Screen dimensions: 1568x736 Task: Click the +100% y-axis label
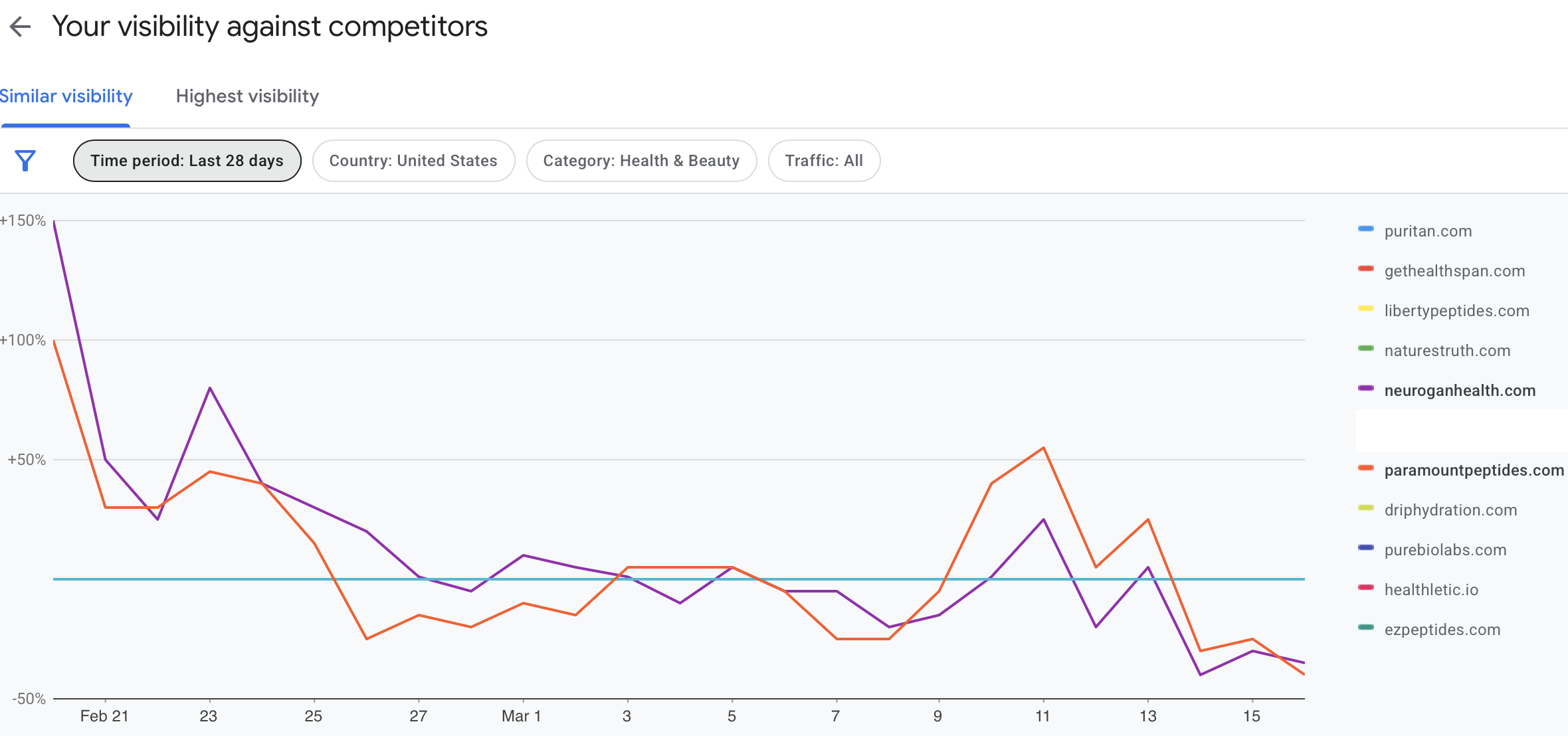[x=23, y=340]
